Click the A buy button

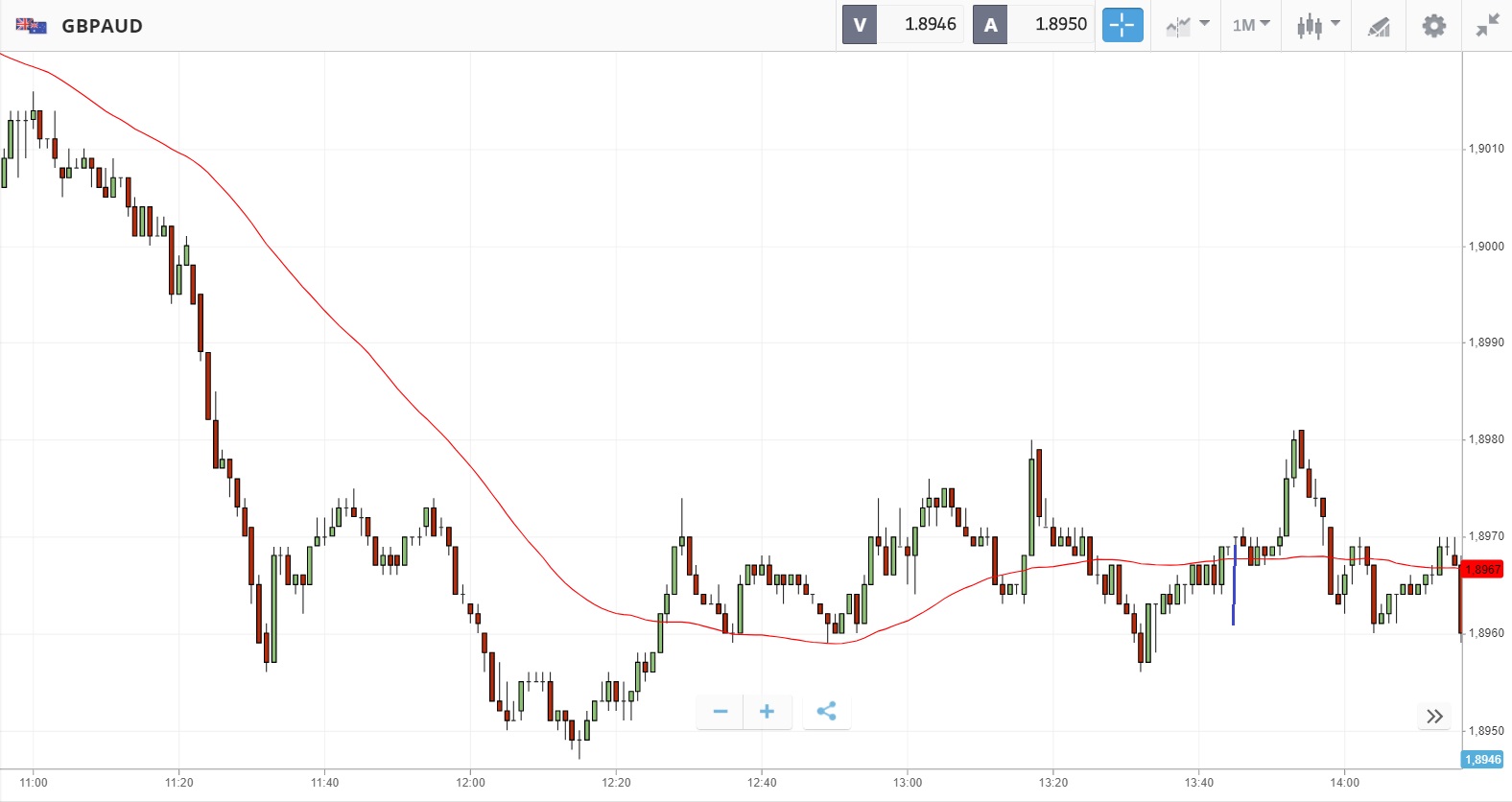point(990,25)
